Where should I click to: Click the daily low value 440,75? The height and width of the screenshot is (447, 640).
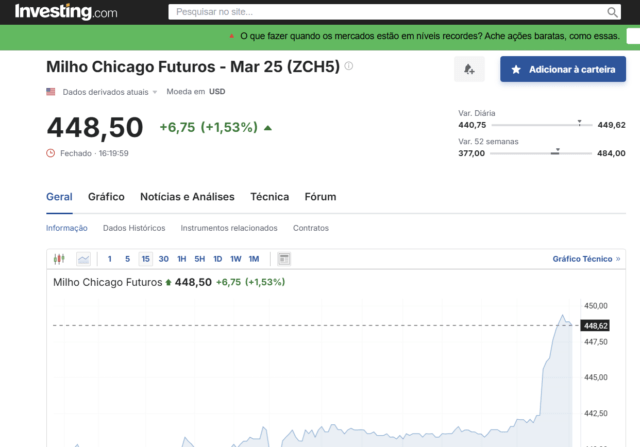pos(472,125)
